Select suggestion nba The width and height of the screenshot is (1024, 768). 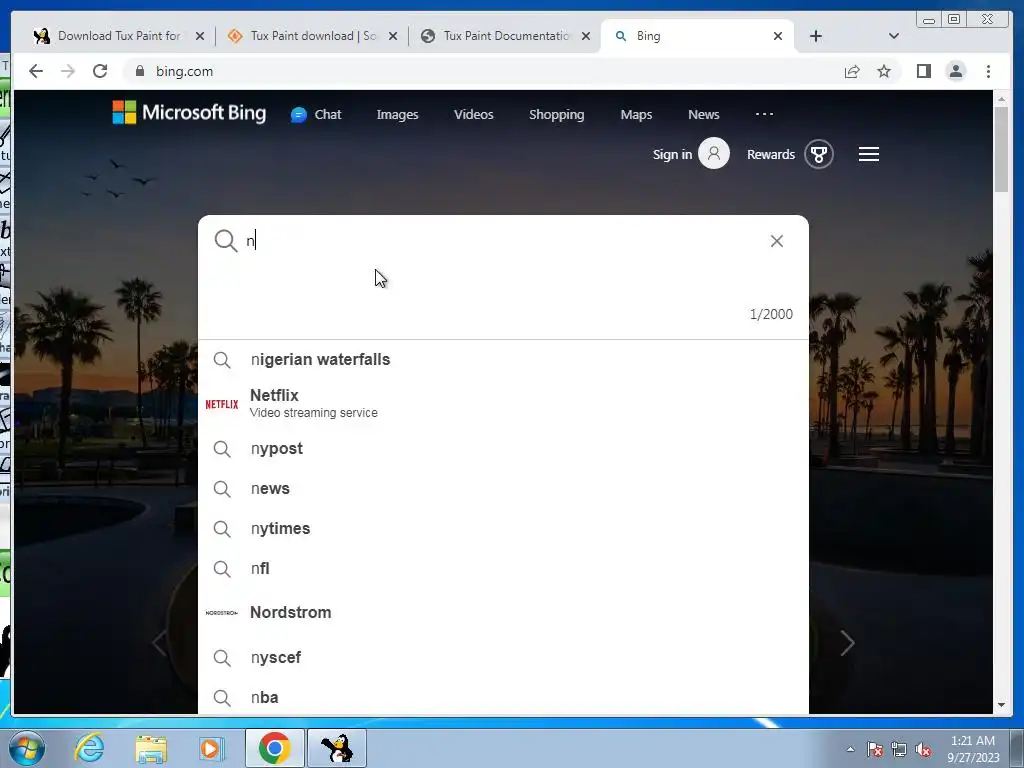pos(503,697)
